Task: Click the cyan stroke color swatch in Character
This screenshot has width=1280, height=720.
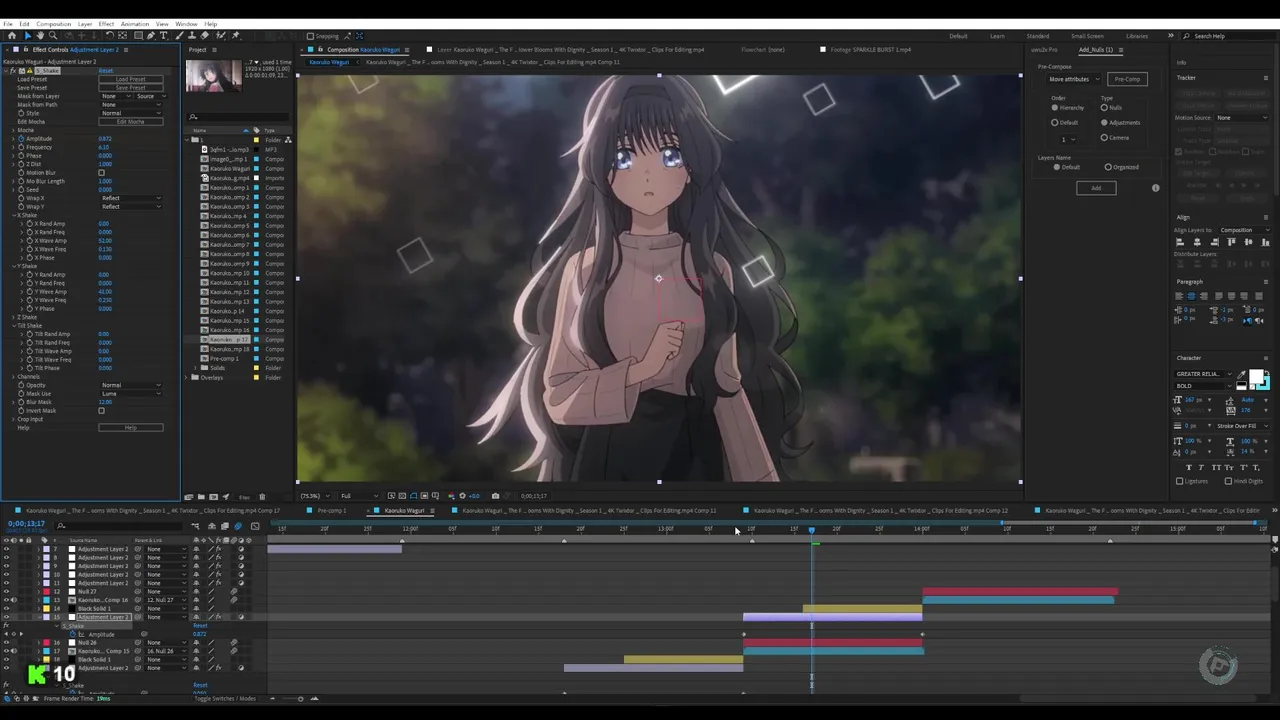Action: (1268, 386)
